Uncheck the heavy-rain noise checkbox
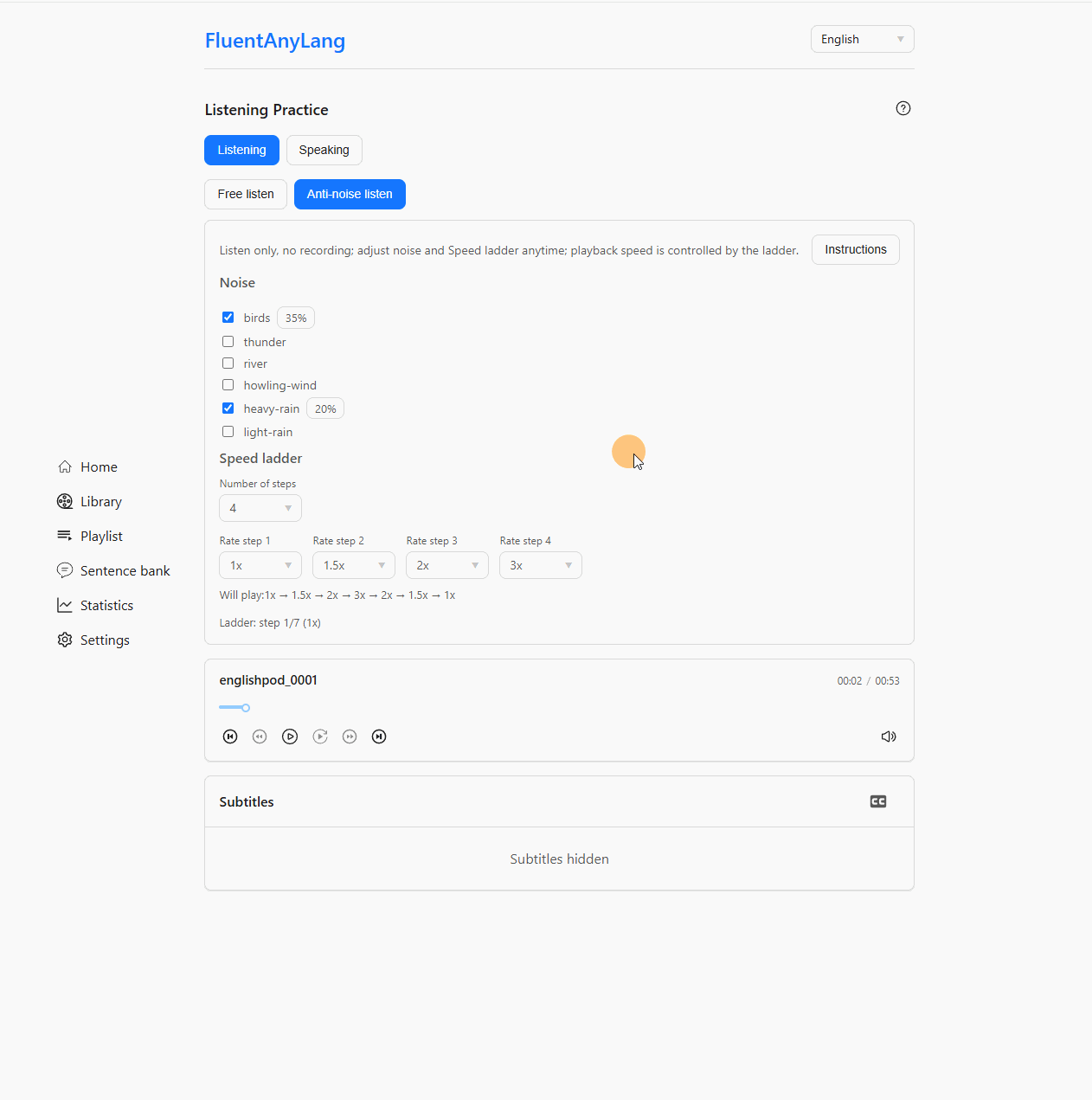1092x1100 pixels. 228,408
